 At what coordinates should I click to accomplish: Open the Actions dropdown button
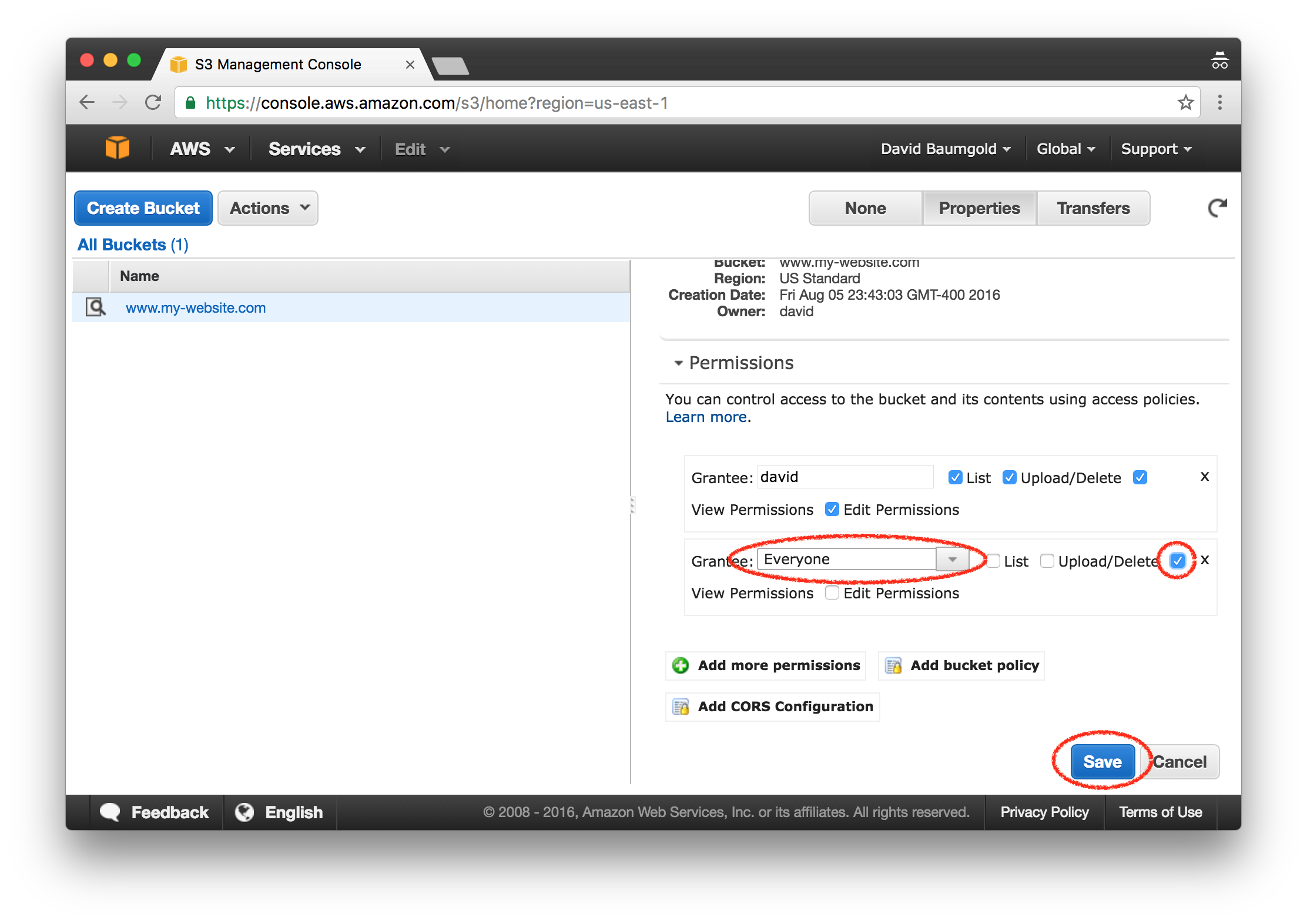pos(268,208)
